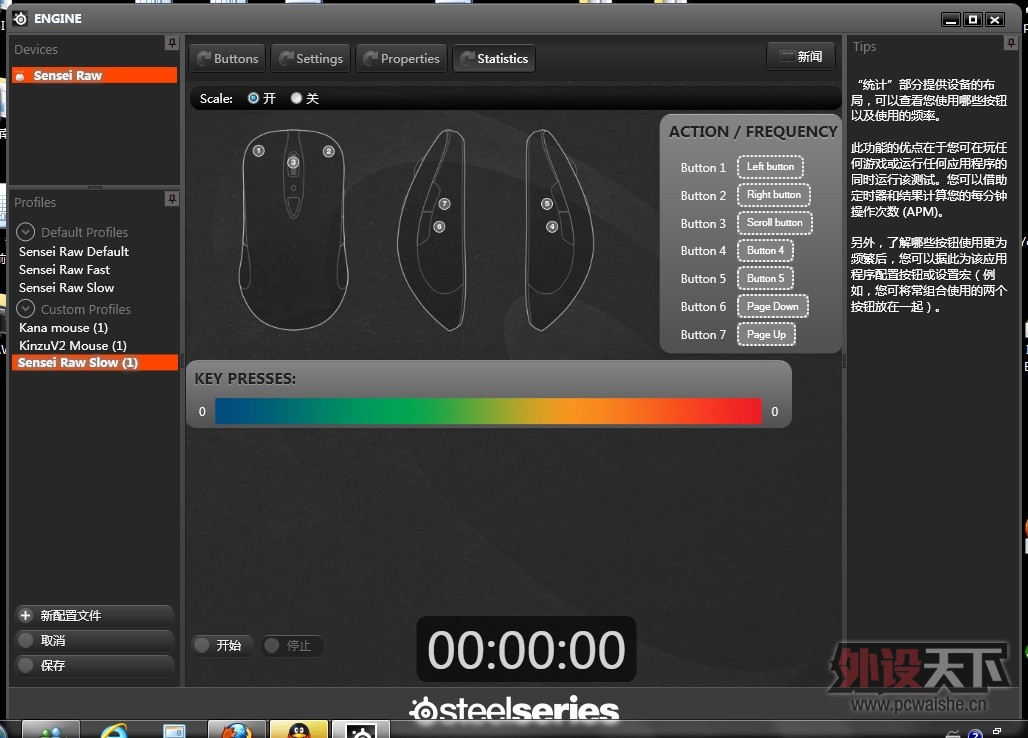
Task: Select the Sensei Raw Slow (1) profile
Action: [94, 362]
